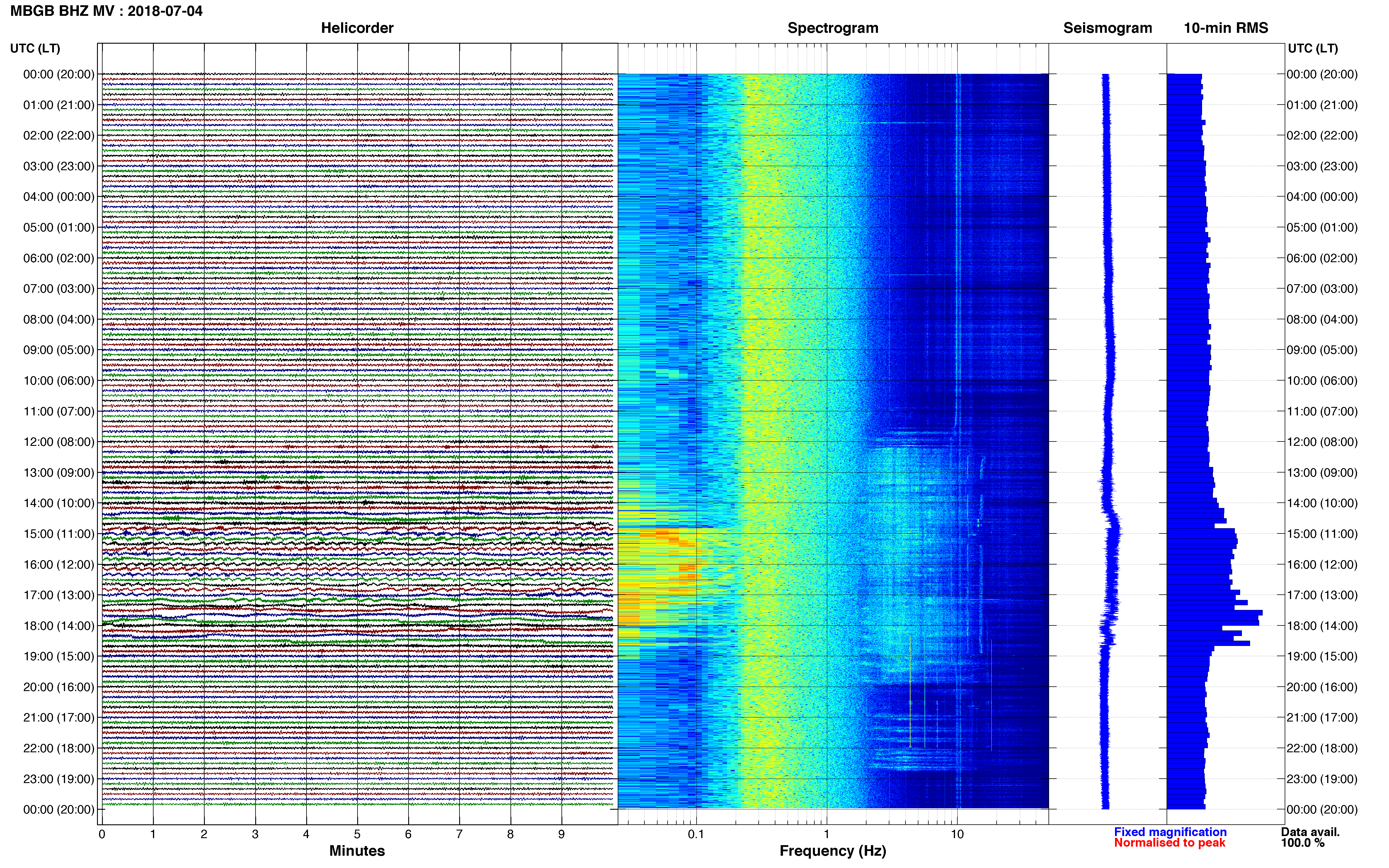
Task: Click left time label 17:00 (13:00)
Action: click(x=59, y=595)
